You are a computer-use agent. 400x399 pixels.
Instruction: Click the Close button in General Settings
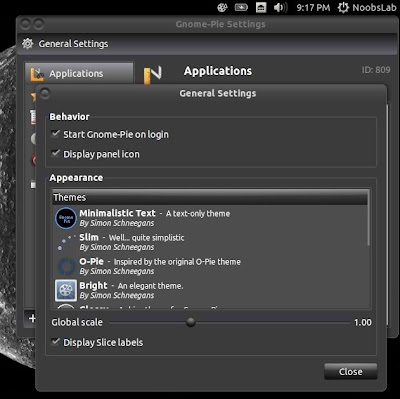coord(351,372)
